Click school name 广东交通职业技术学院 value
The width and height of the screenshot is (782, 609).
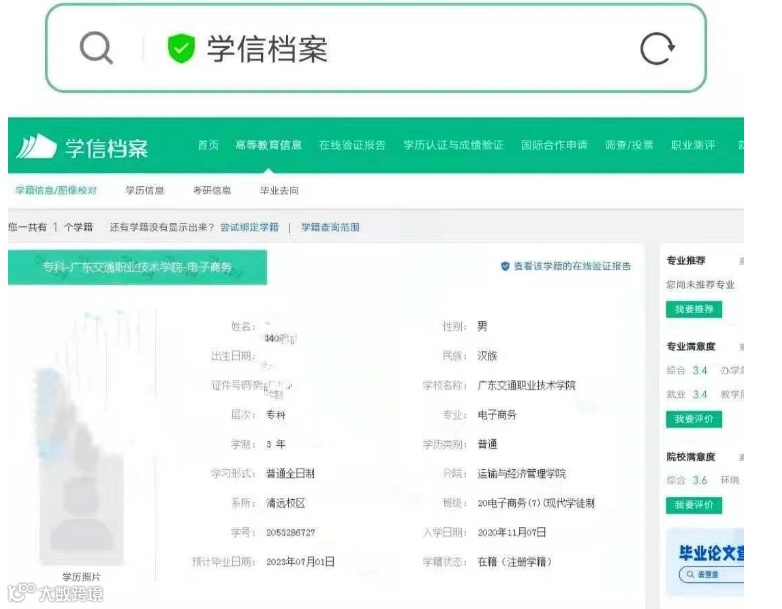[x=527, y=385]
